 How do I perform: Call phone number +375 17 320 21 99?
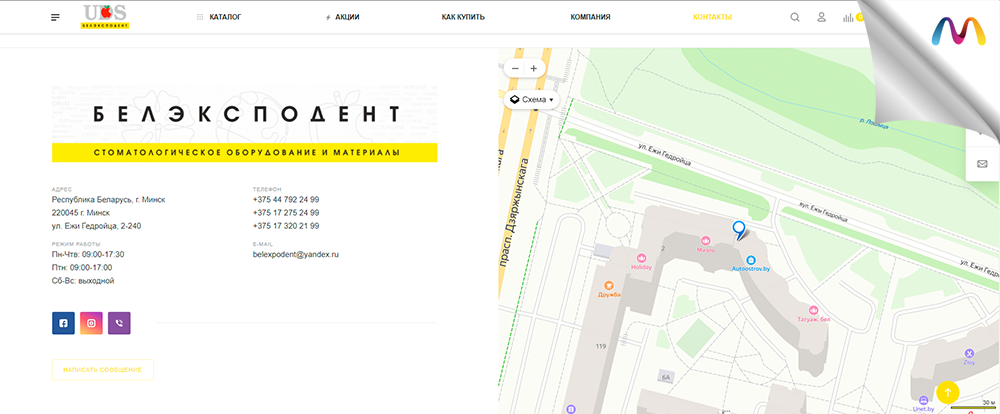pos(286,226)
